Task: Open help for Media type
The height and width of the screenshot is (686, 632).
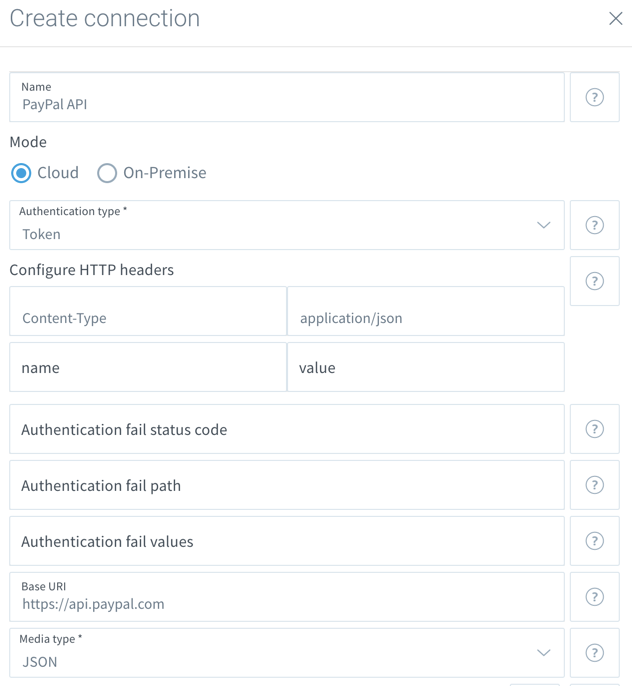Action: (595, 653)
